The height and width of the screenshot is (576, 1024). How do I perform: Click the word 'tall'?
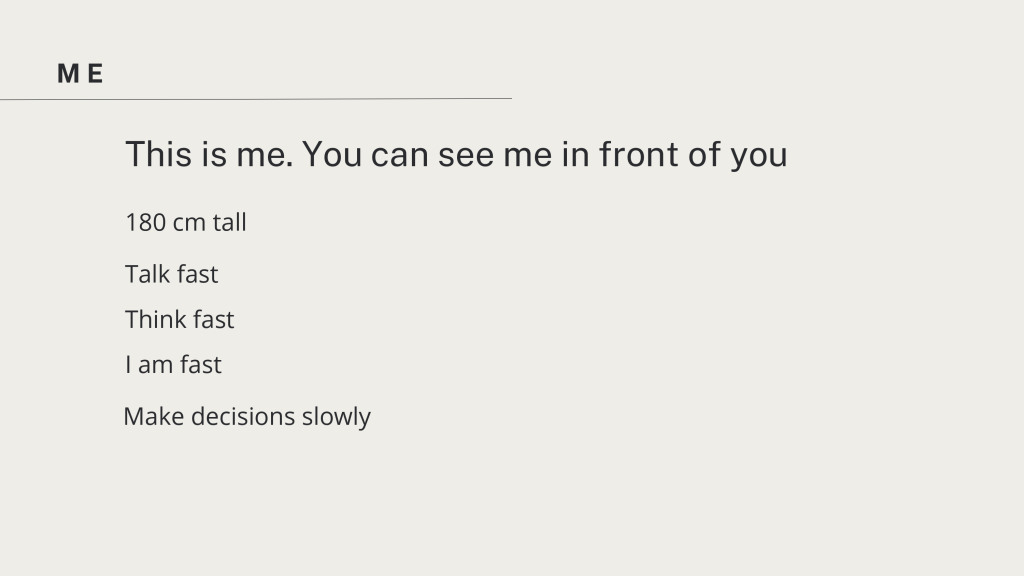pyautogui.click(x=229, y=223)
